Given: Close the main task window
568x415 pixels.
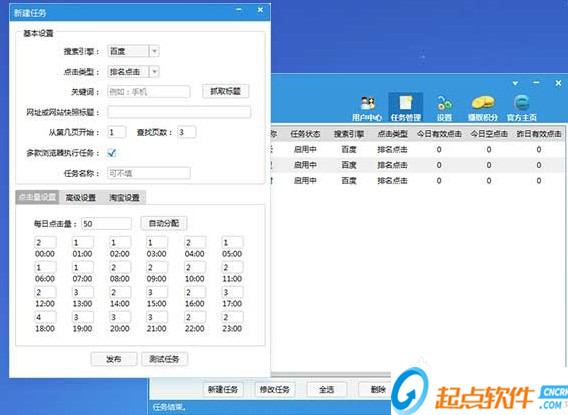Looking at the screenshot, I should point(558,83).
